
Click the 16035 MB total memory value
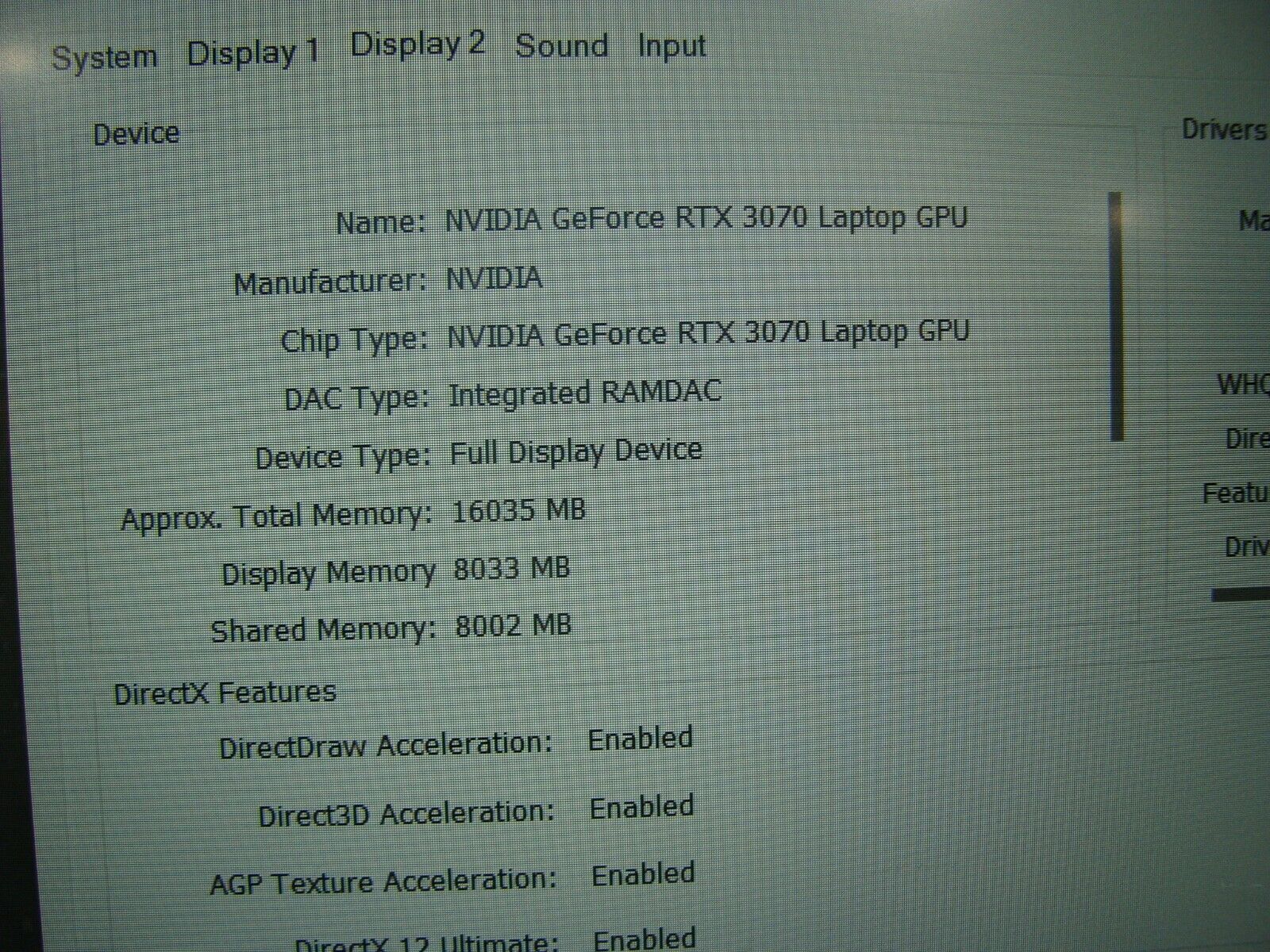pos(518,510)
